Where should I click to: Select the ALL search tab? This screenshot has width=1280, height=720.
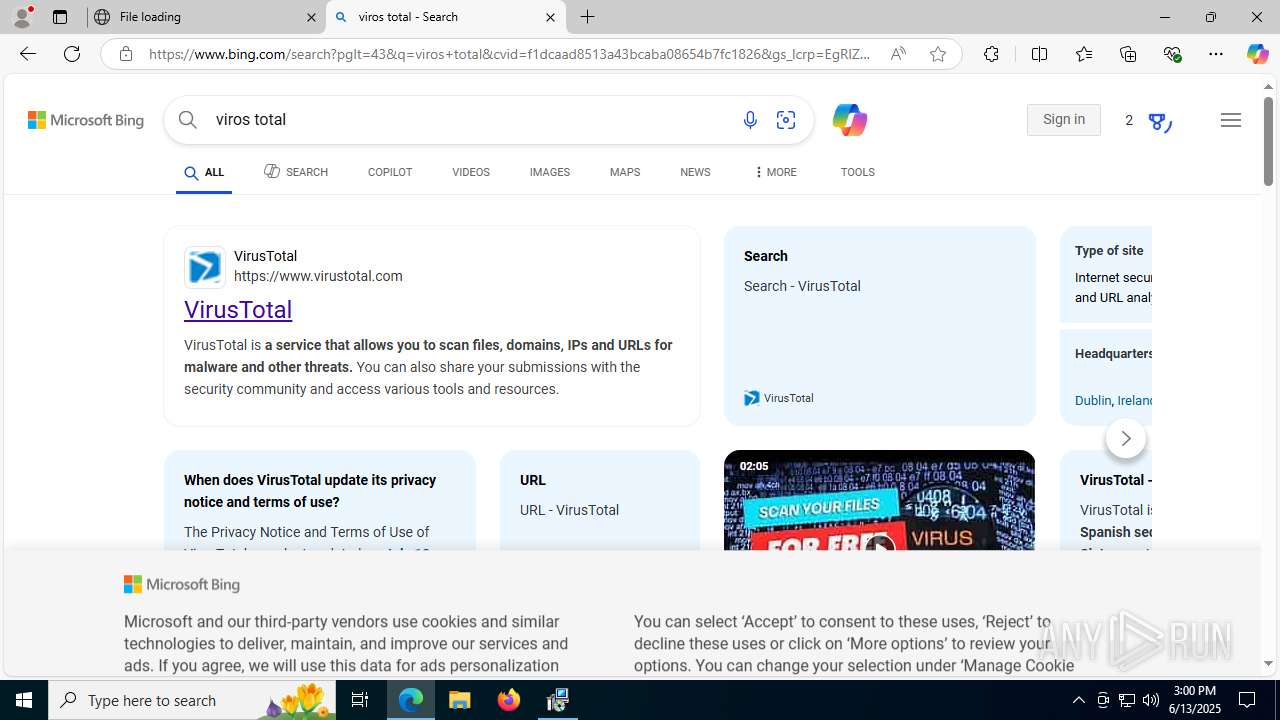pyautogui.click(x=204, y=173)
